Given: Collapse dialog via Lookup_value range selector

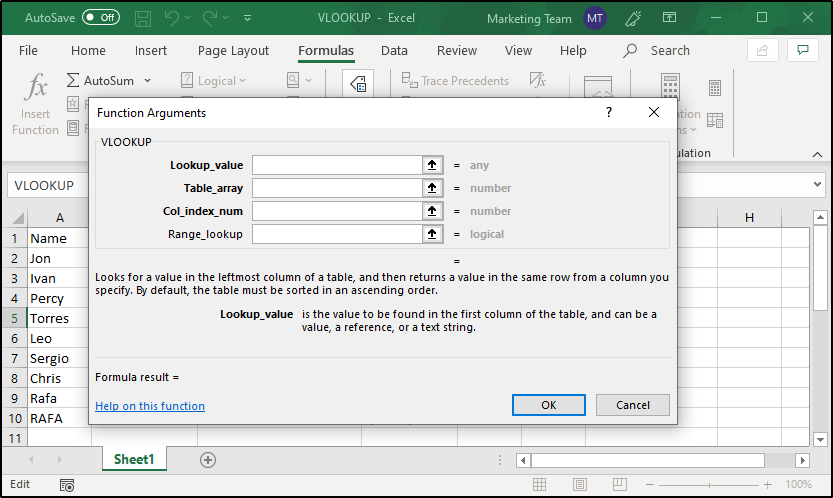Looking at the screenshot, I should (x=432, y=165).
